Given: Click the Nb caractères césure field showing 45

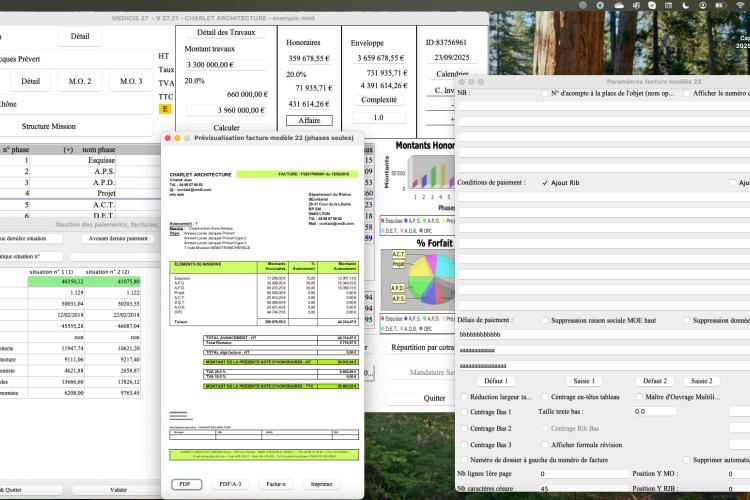Looking at the screenshot, I should [583, 489].
